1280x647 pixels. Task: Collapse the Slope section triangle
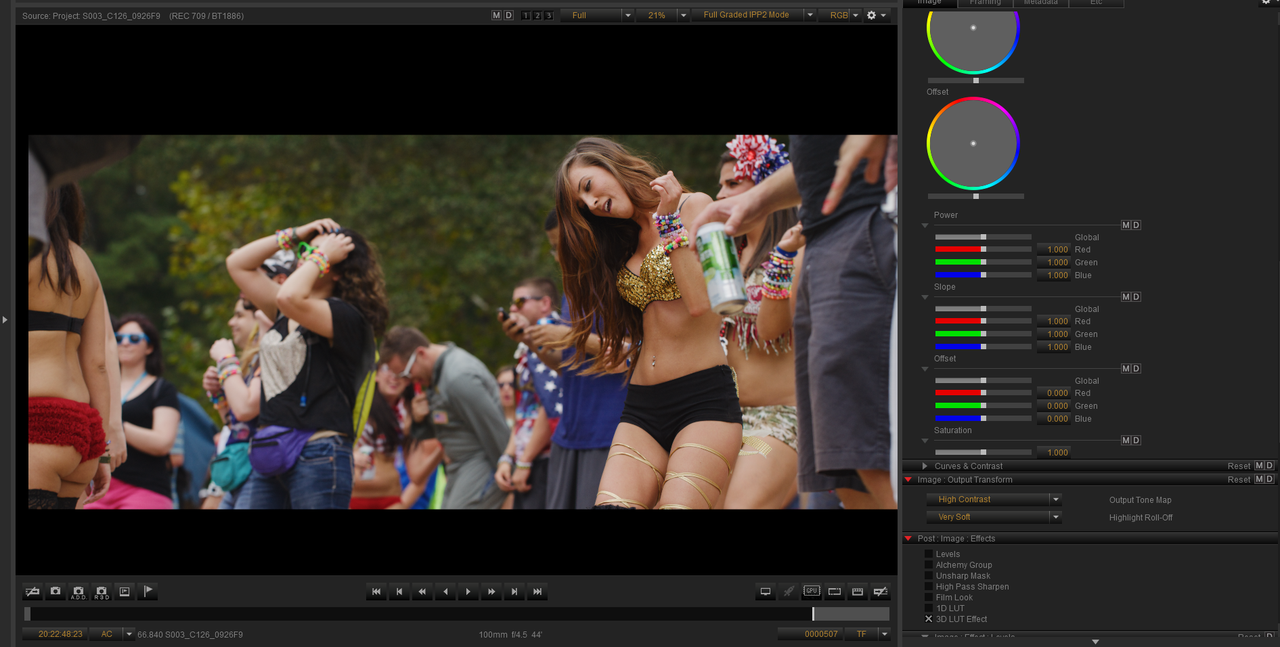(x=925, y=297)
